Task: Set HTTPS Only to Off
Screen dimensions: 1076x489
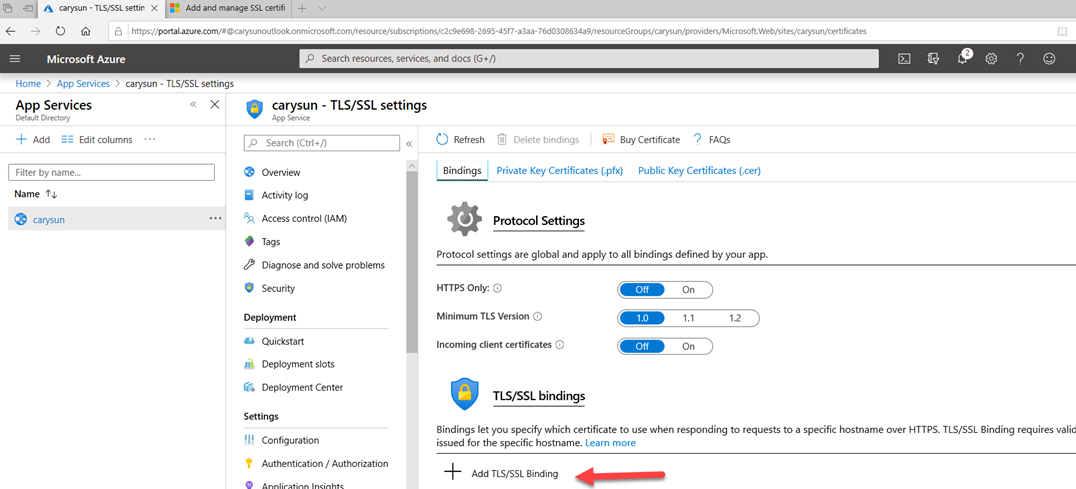Action: click(642, 289)
